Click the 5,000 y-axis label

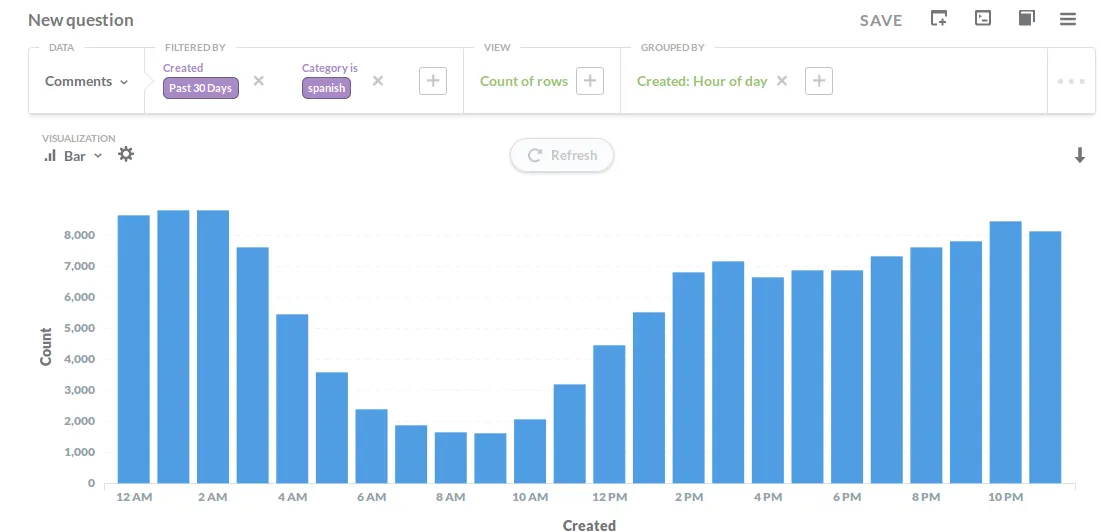(x=80, y=328)
